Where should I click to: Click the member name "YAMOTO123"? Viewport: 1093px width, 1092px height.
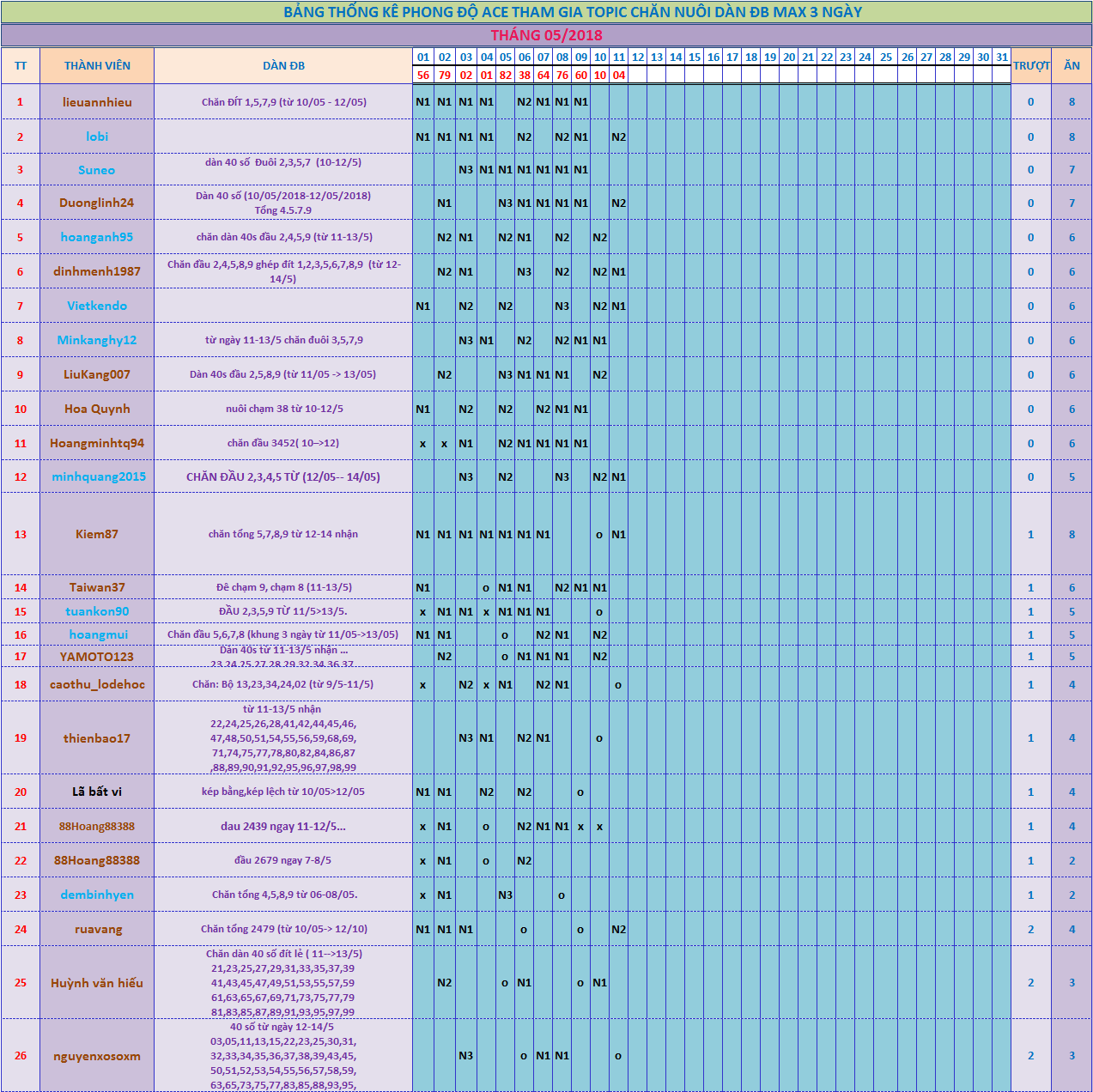(x=97, y=657)
